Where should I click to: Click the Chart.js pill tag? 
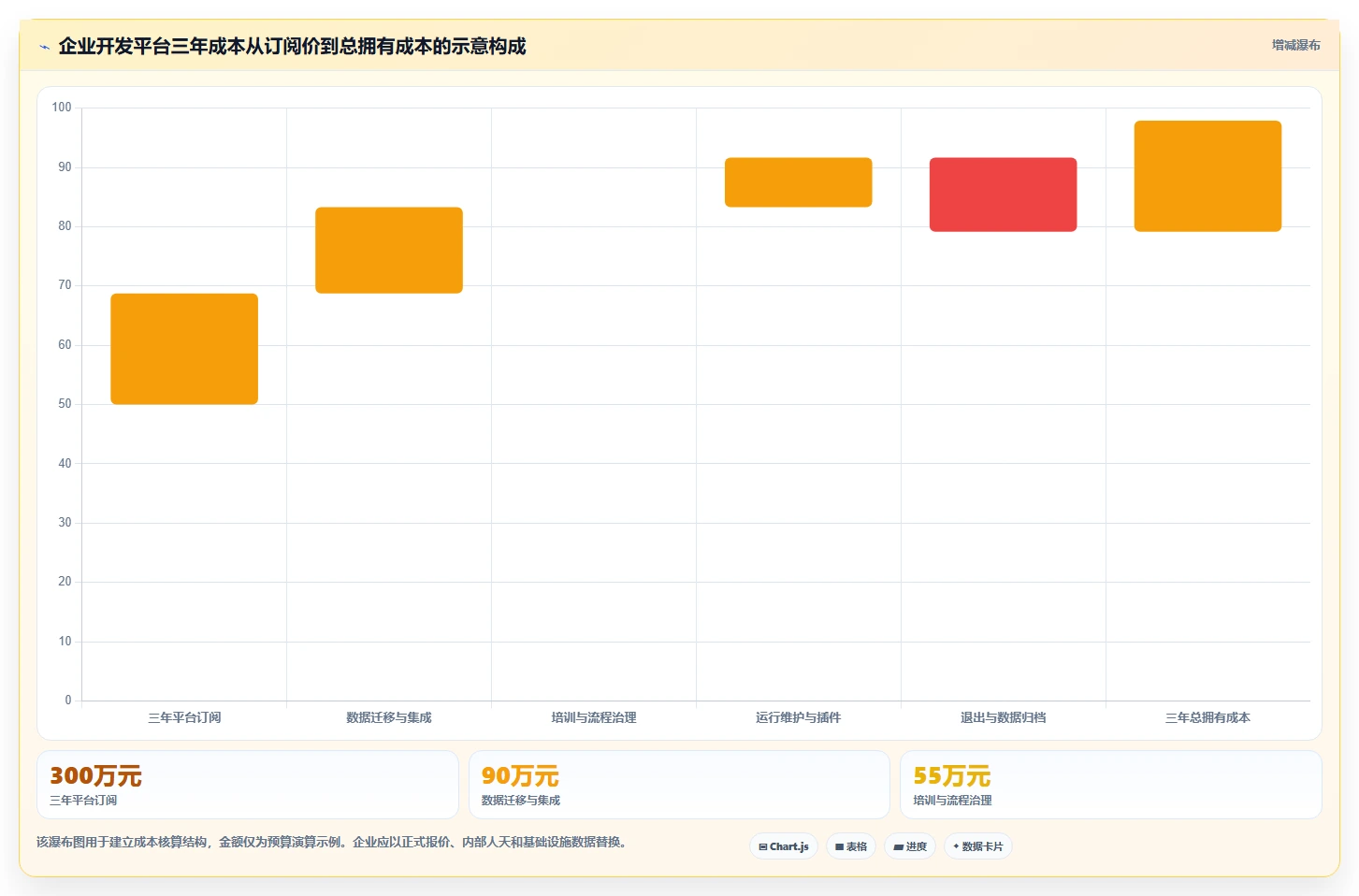784,846
